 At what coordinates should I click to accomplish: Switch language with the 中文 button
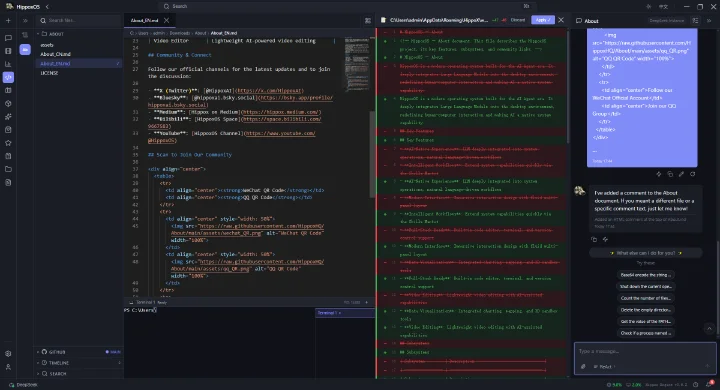click(664, 6)
